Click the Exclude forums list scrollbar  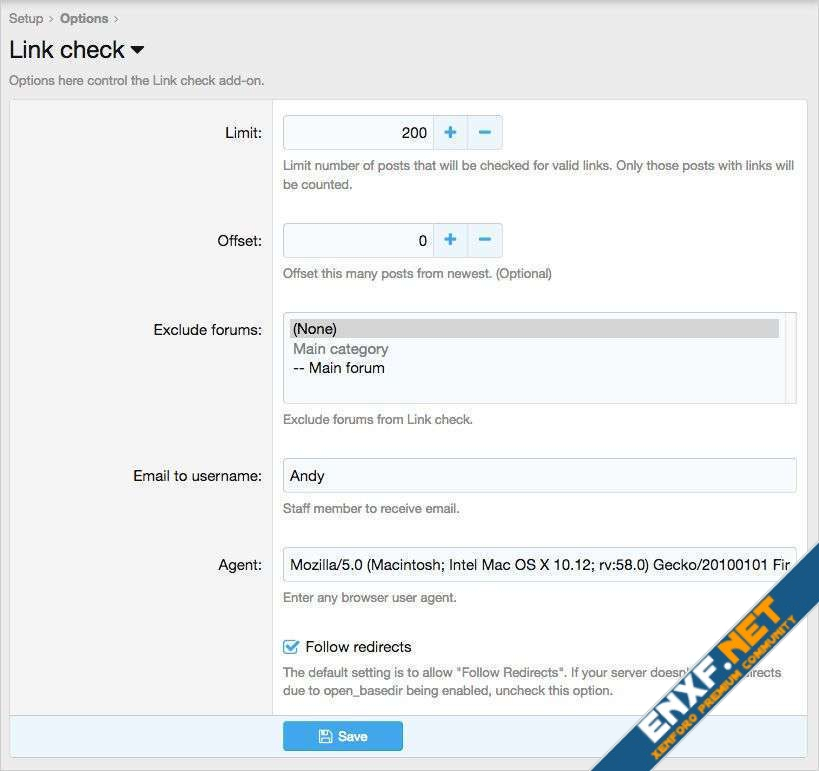pyautogui.click(x=790, y=357)
